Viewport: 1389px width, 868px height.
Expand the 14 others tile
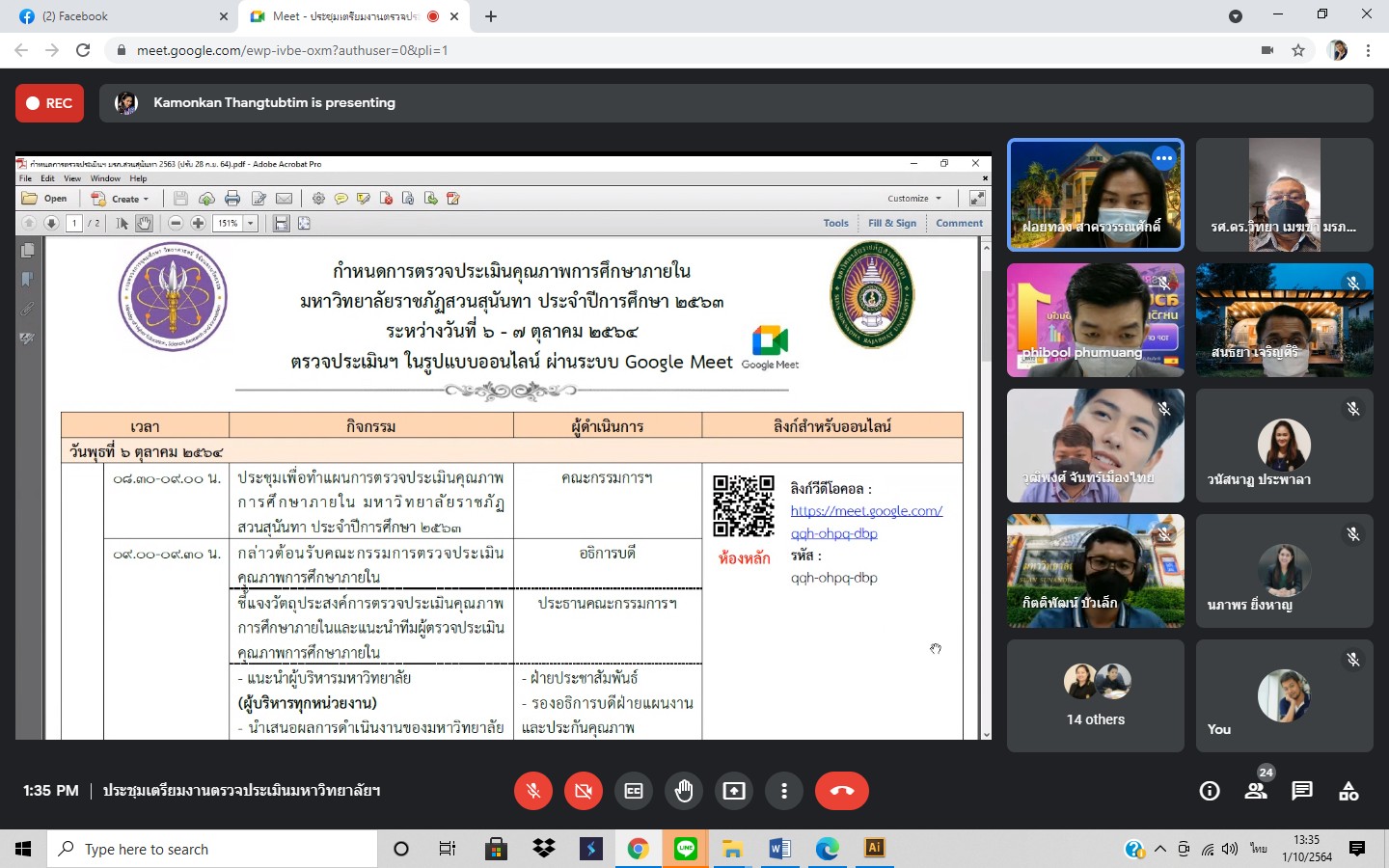click(1096, 695)
